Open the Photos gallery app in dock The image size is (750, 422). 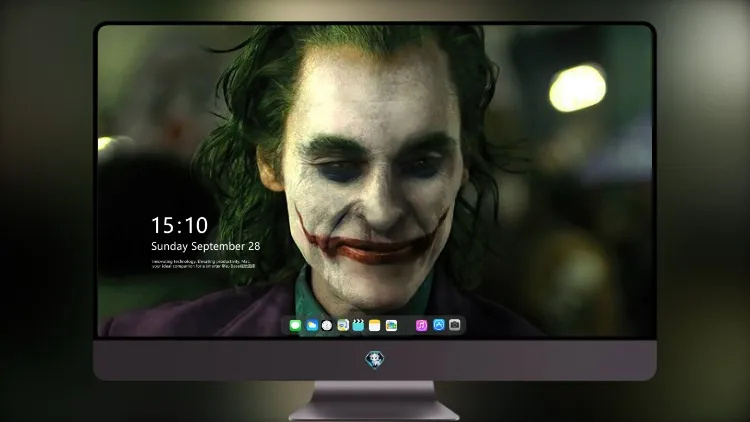tap(391, 325)
